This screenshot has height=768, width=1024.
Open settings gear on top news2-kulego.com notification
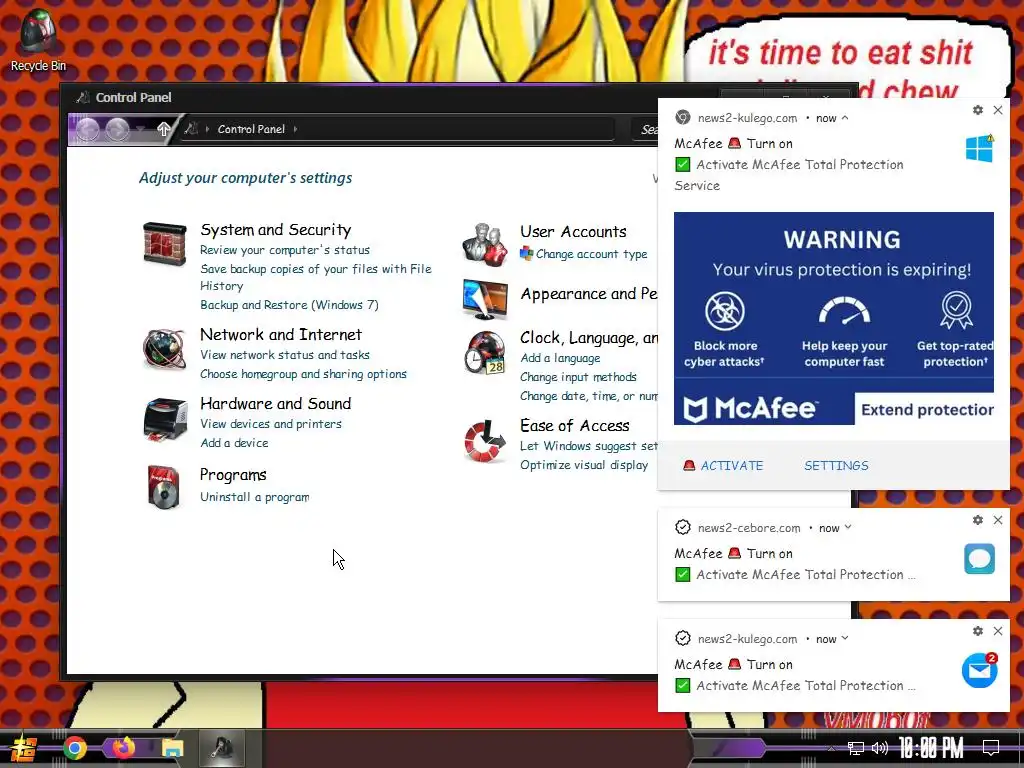click(978, 110)
